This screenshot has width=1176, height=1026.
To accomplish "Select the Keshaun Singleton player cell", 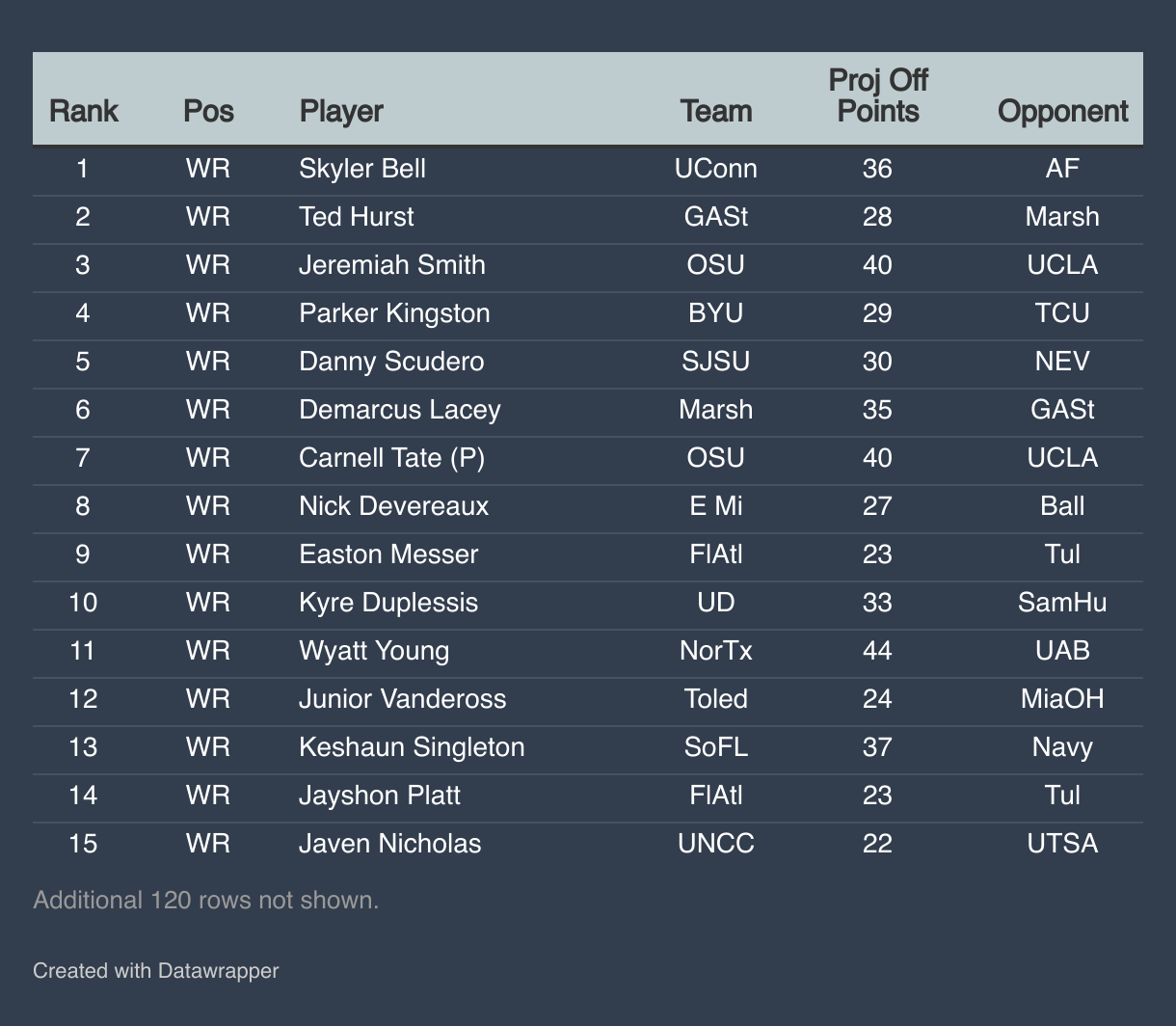I will (412, 747).
